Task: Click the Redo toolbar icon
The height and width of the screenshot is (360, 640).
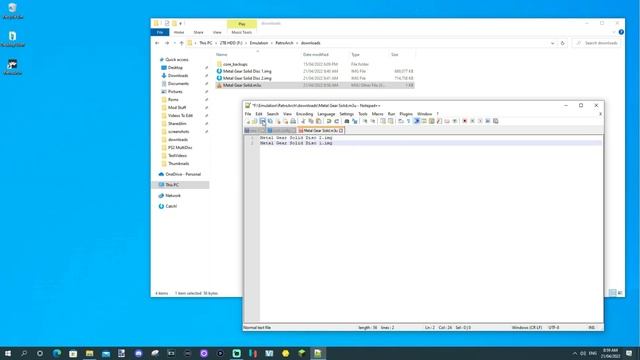Action: (x=337, y=121)
